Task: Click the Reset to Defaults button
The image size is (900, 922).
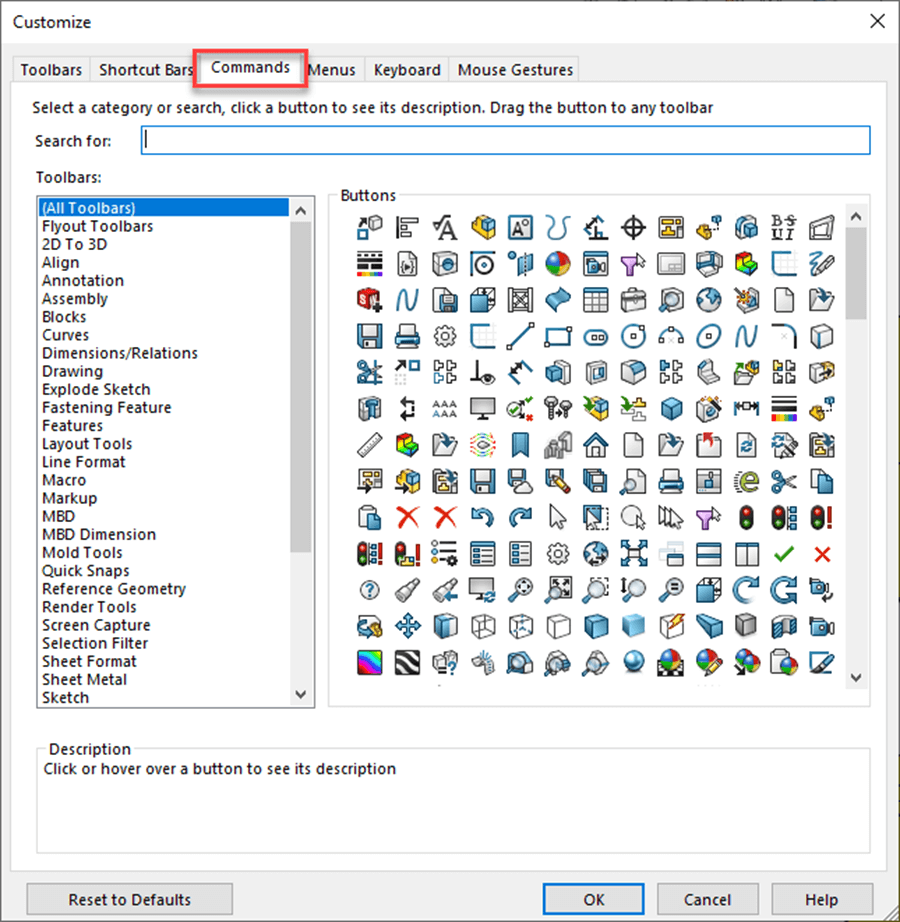Action: [x=129, y=899]
